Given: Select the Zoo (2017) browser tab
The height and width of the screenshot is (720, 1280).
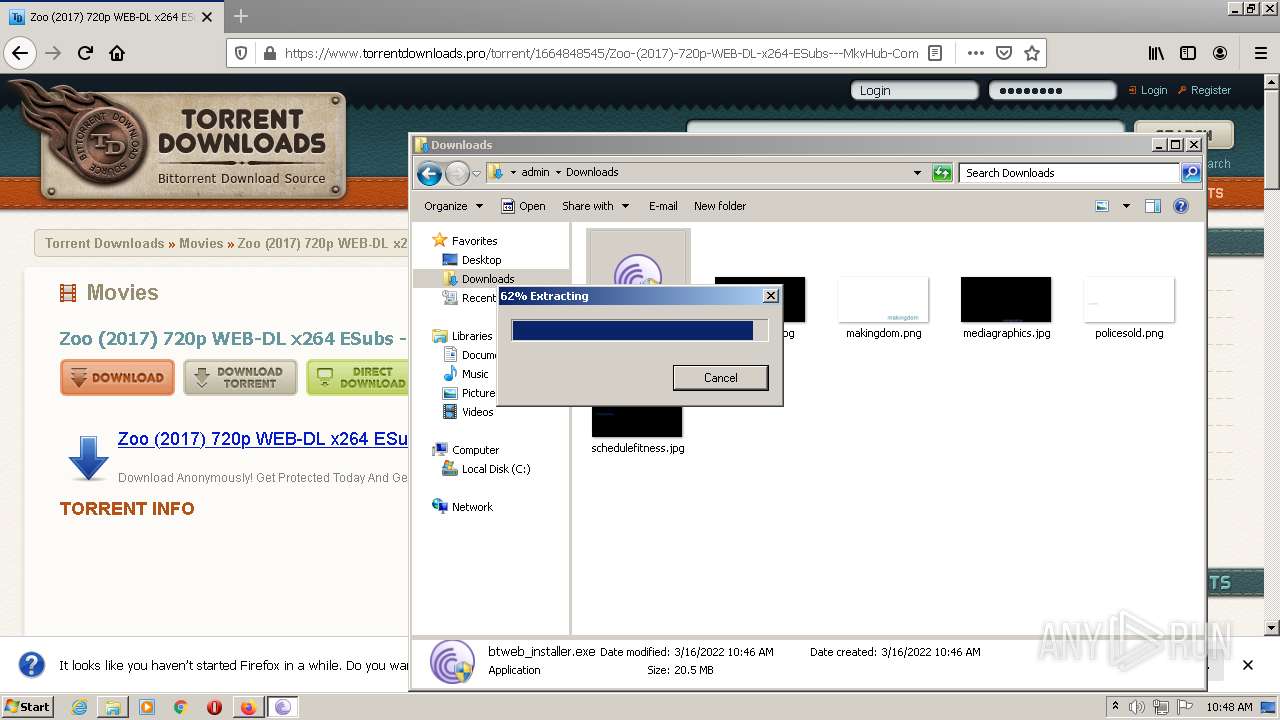Looking at the screenshot, I should tap(110, 17).
